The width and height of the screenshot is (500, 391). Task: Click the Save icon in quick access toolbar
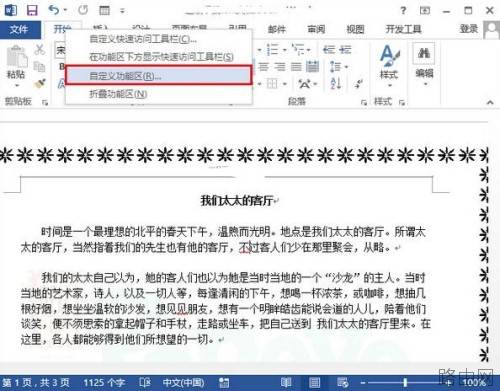pyautogui.click(x=32, y=10)
